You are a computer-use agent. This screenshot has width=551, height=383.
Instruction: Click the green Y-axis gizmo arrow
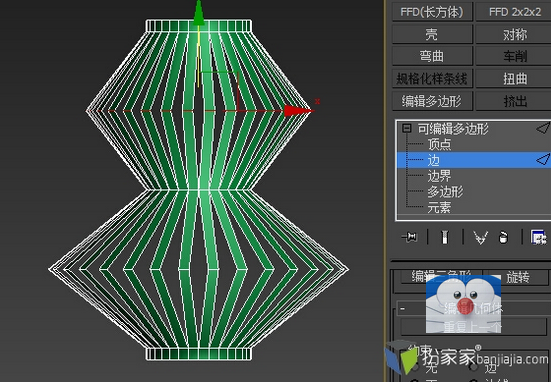pos(199,13)
